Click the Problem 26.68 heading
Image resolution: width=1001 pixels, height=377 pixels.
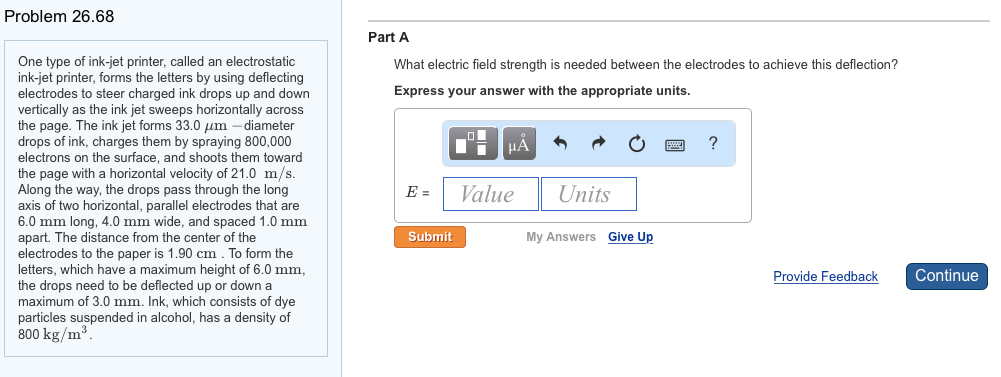pyautogui.click(x=59, y=17)
